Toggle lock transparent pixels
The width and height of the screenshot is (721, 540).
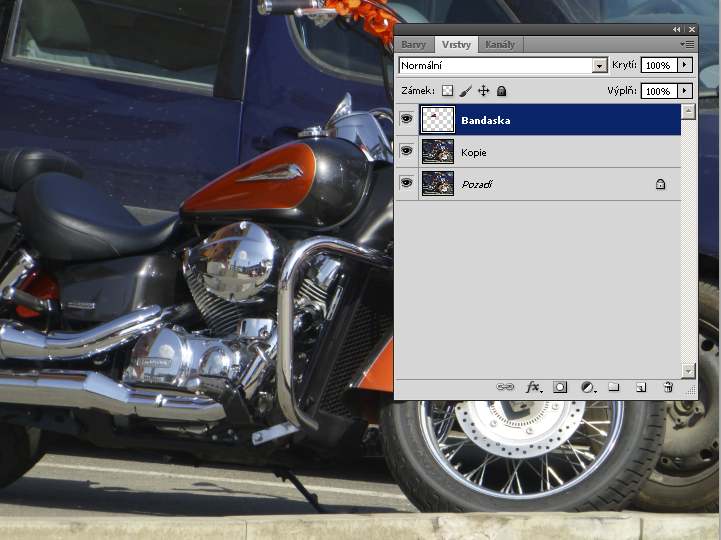pos(447,91)
